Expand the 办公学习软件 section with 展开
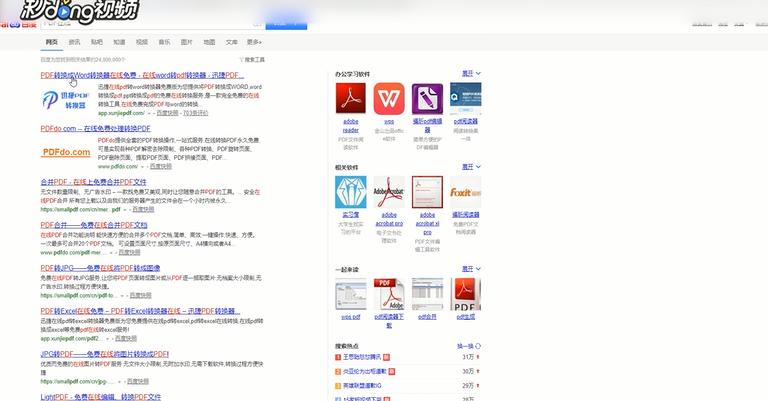Image resolution: width=768 pixels, height=401 pixels. tap(471, 73)
